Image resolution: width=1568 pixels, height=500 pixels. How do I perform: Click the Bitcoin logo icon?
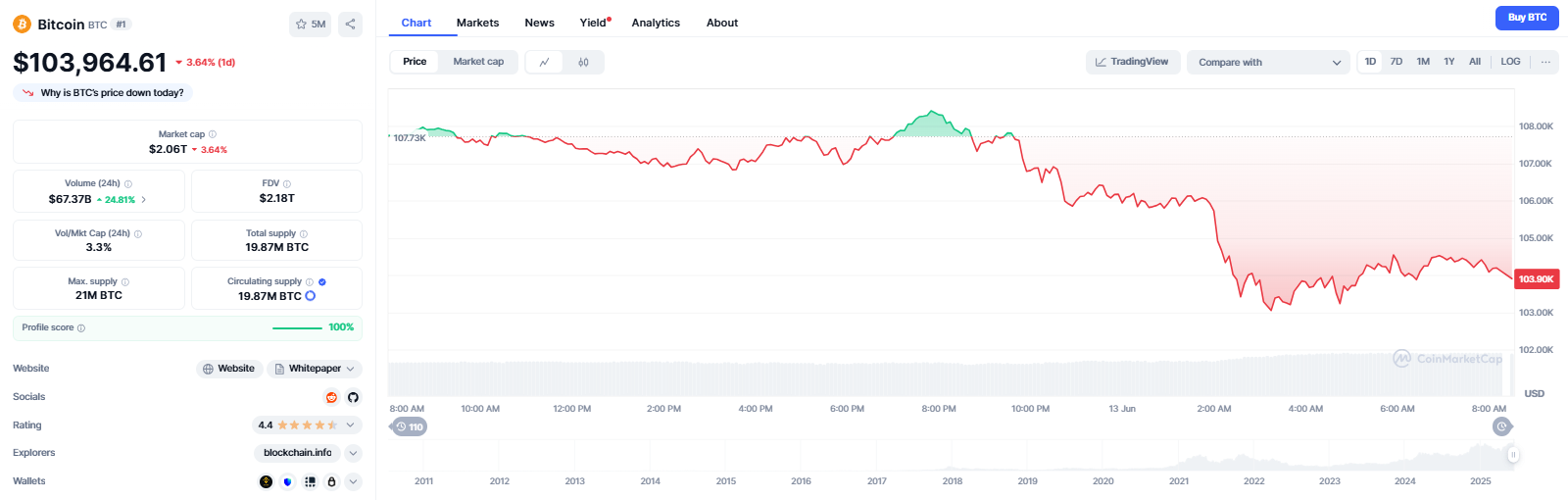22,24
